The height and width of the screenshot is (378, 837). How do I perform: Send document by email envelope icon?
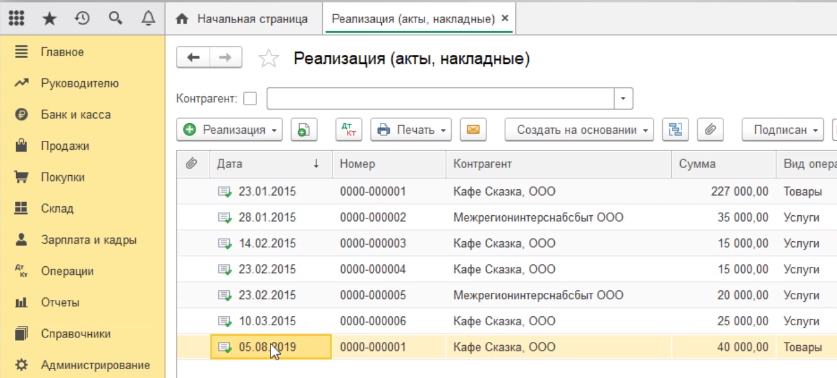pyautogui.click(x=473, y=130)
